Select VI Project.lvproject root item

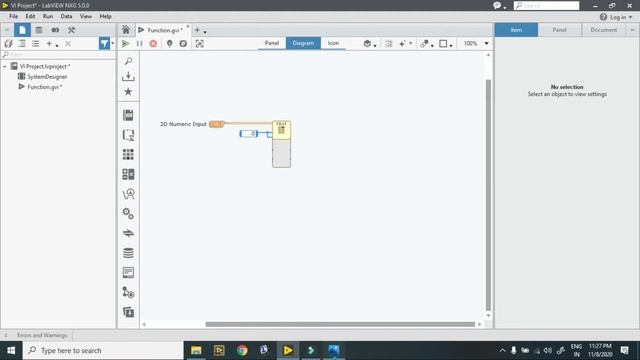[44, 66]
